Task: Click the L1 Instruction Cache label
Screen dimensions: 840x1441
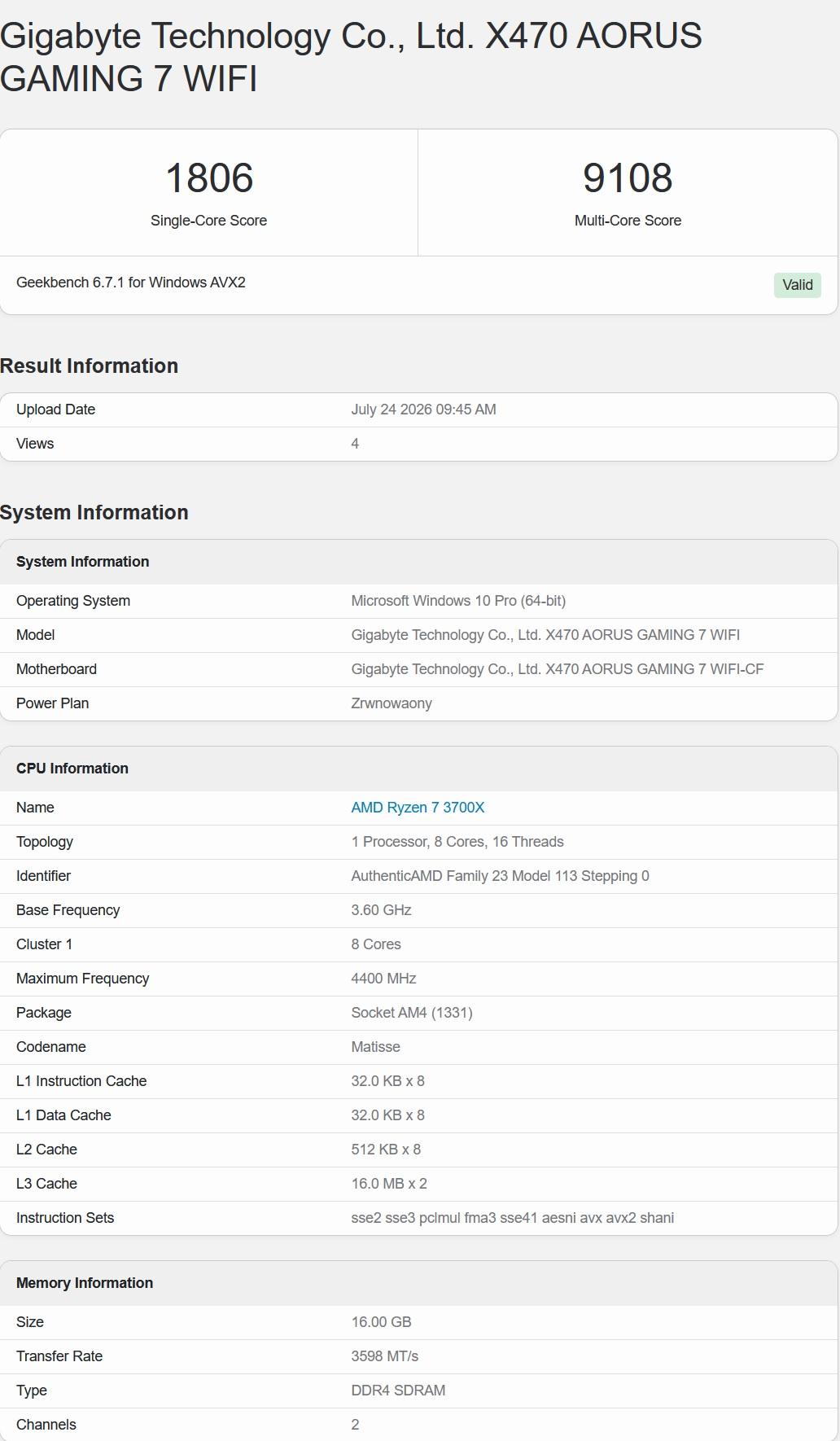Action: tap(81, 1081)
